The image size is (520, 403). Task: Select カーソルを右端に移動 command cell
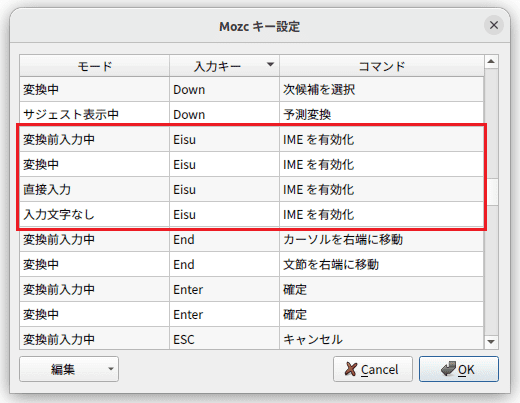pyautogui.click(x=381, y=239)
